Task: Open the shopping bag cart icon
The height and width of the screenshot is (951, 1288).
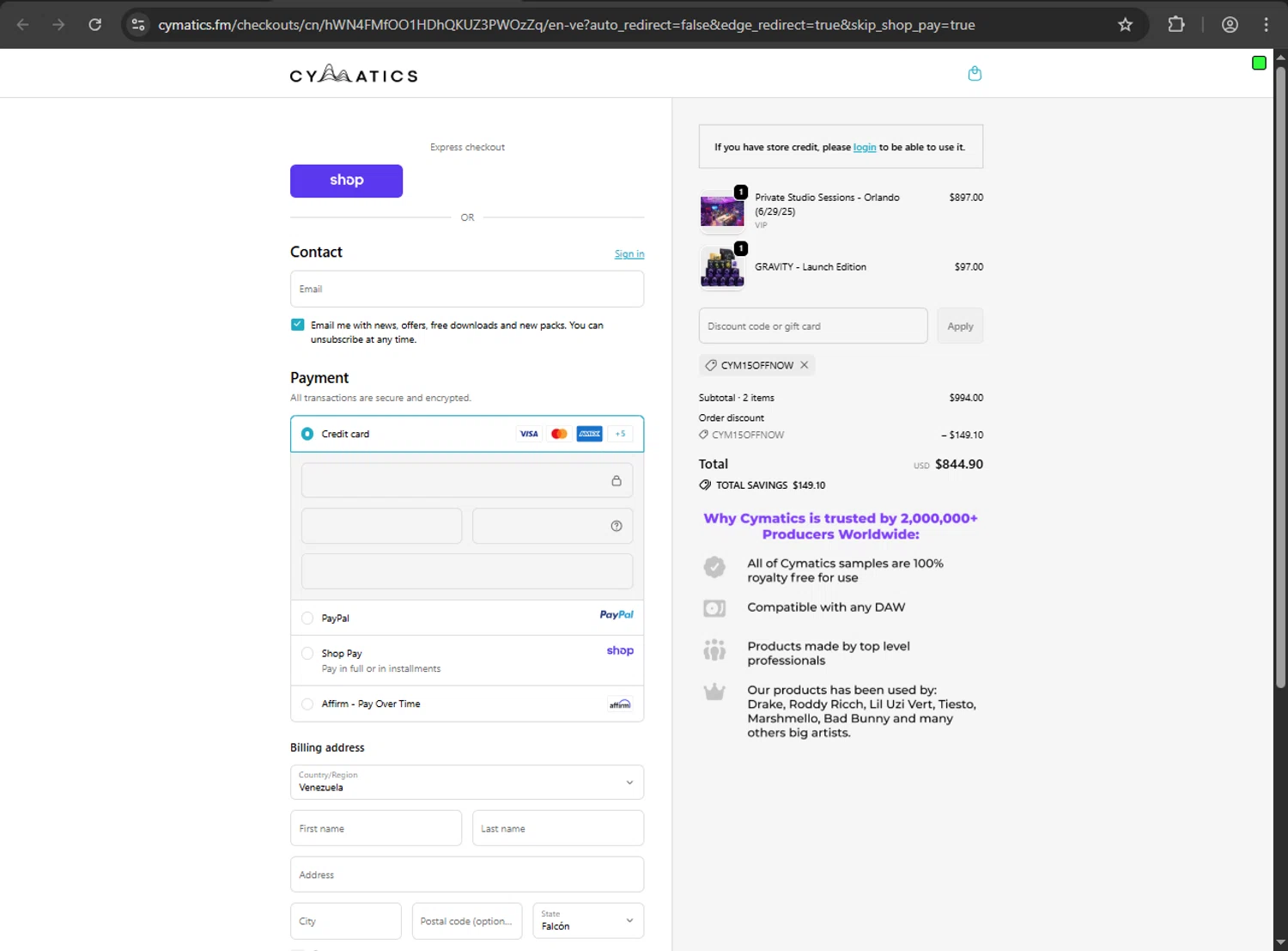Action: [975, 74]
